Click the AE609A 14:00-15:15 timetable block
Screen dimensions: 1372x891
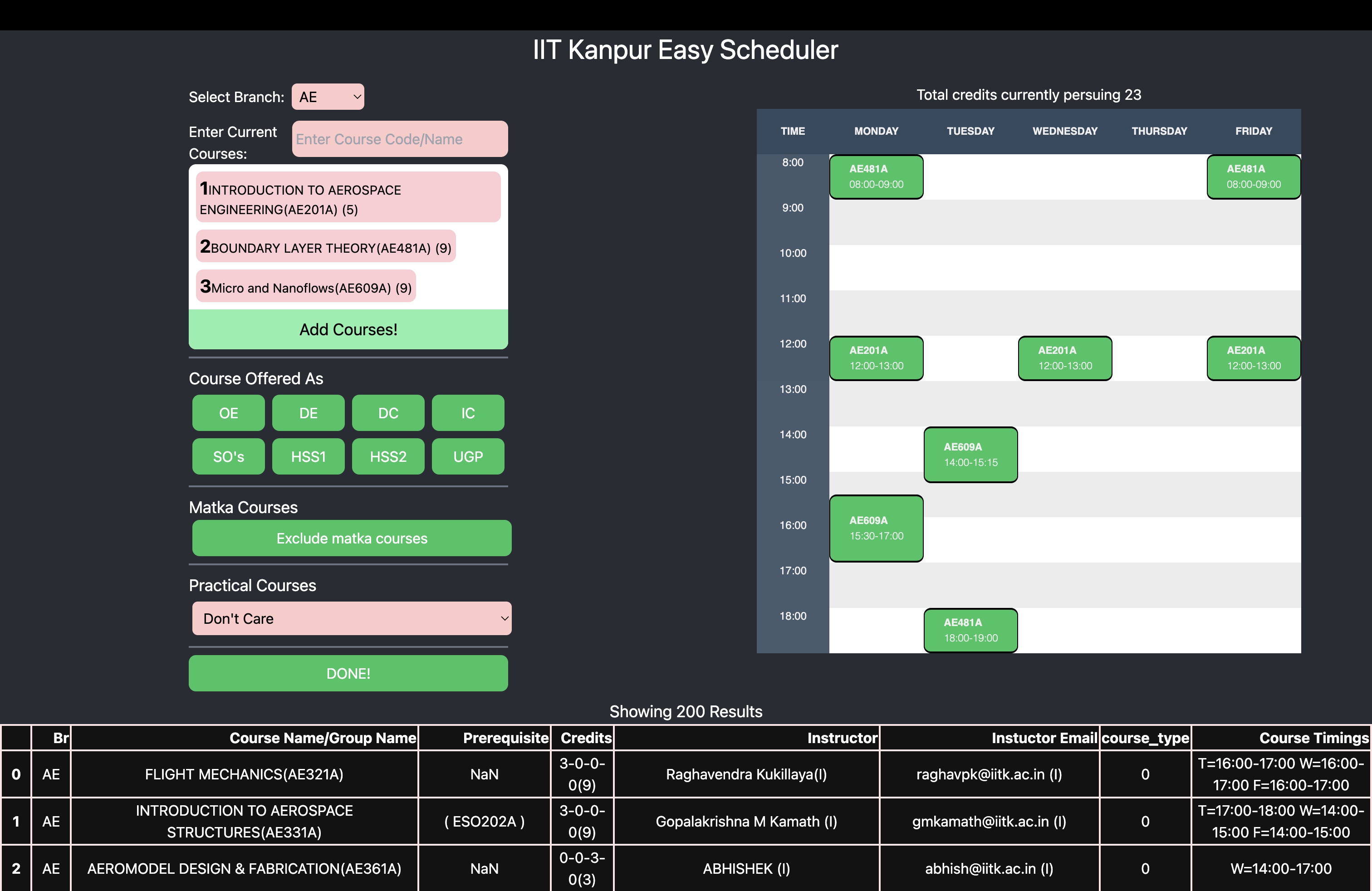[971, 455]
